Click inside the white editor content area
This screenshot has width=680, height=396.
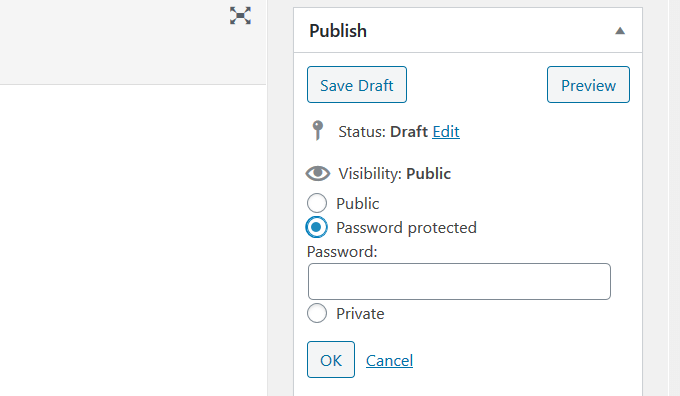point(133,240)
